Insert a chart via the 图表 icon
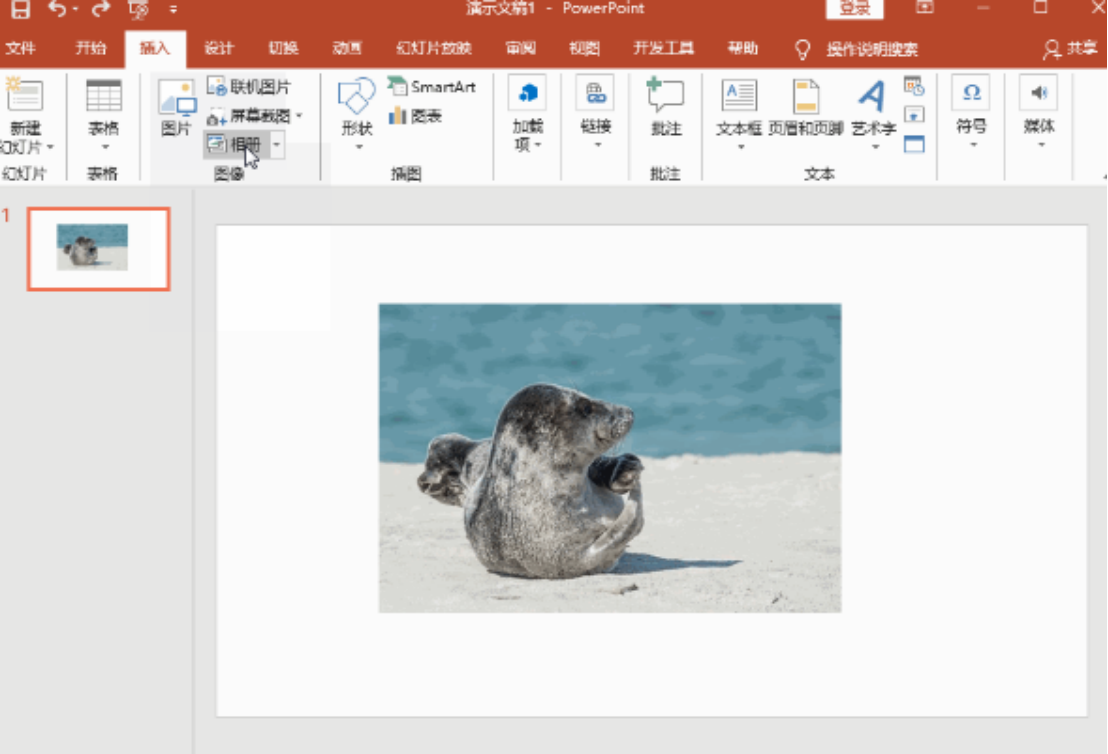Viewport: 1108px width, 754px height. pos(428,114)
